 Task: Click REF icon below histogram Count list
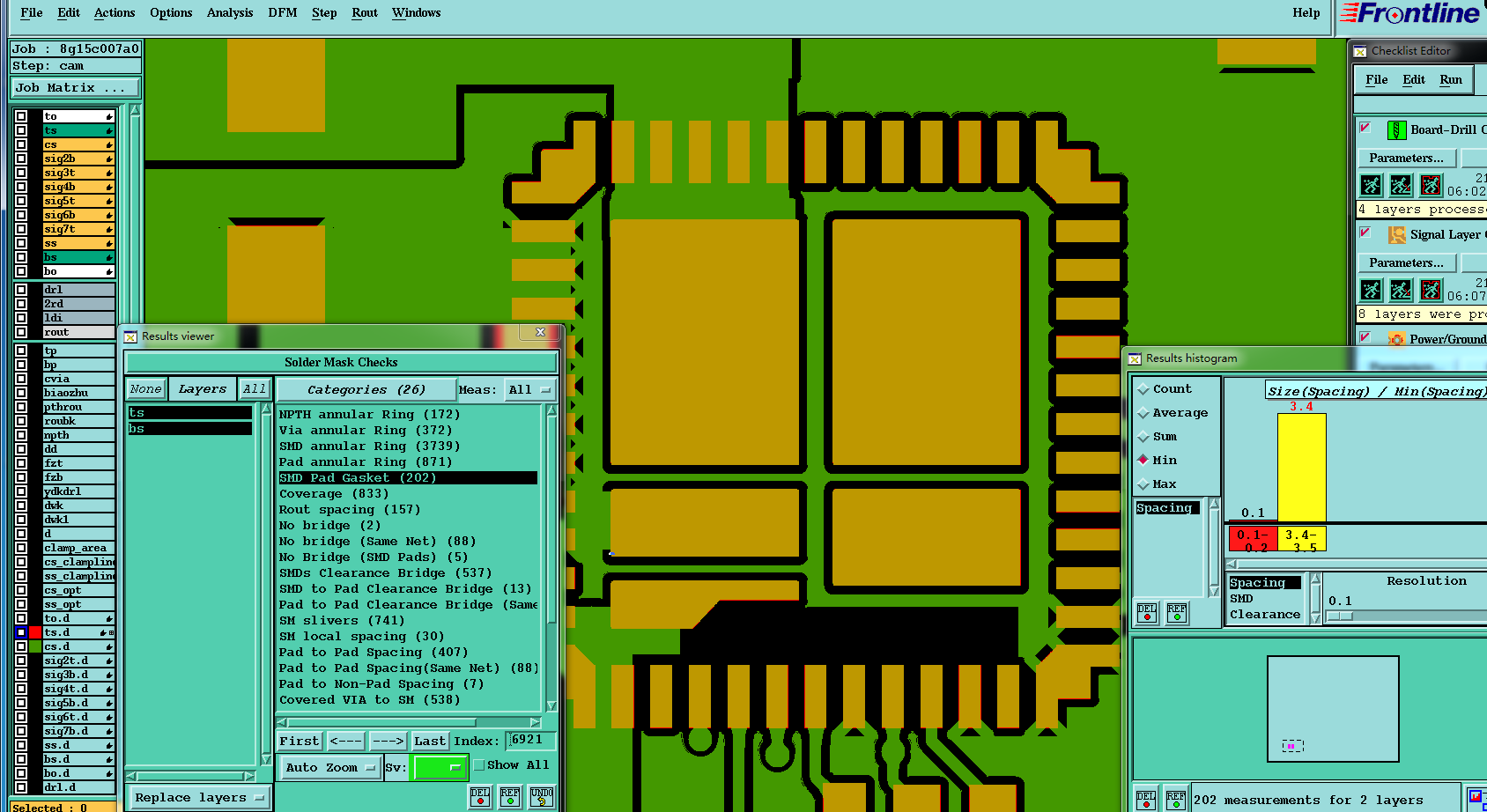[1177, 613]
